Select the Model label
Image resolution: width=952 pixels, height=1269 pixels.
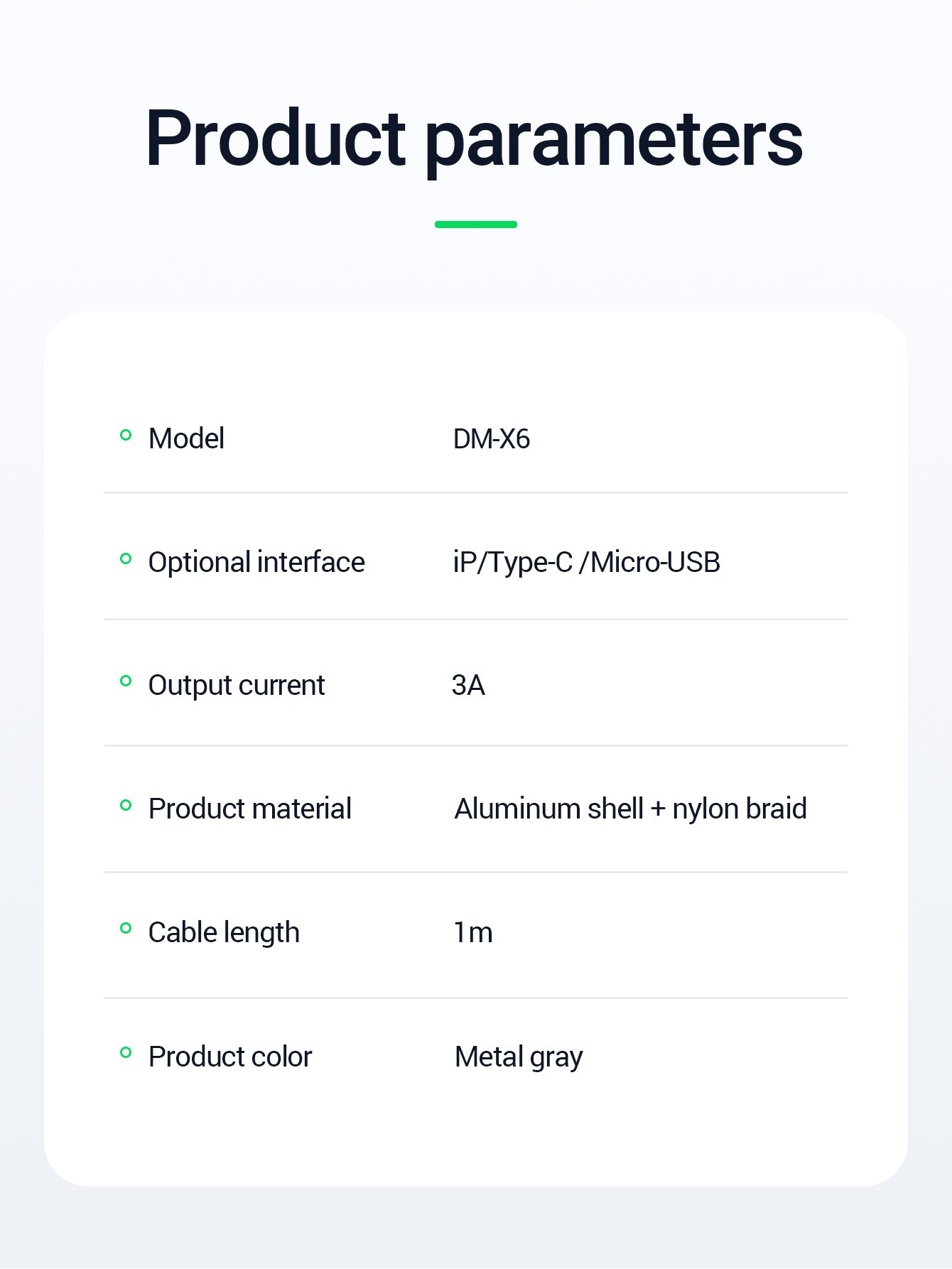[x=186, y=438]
